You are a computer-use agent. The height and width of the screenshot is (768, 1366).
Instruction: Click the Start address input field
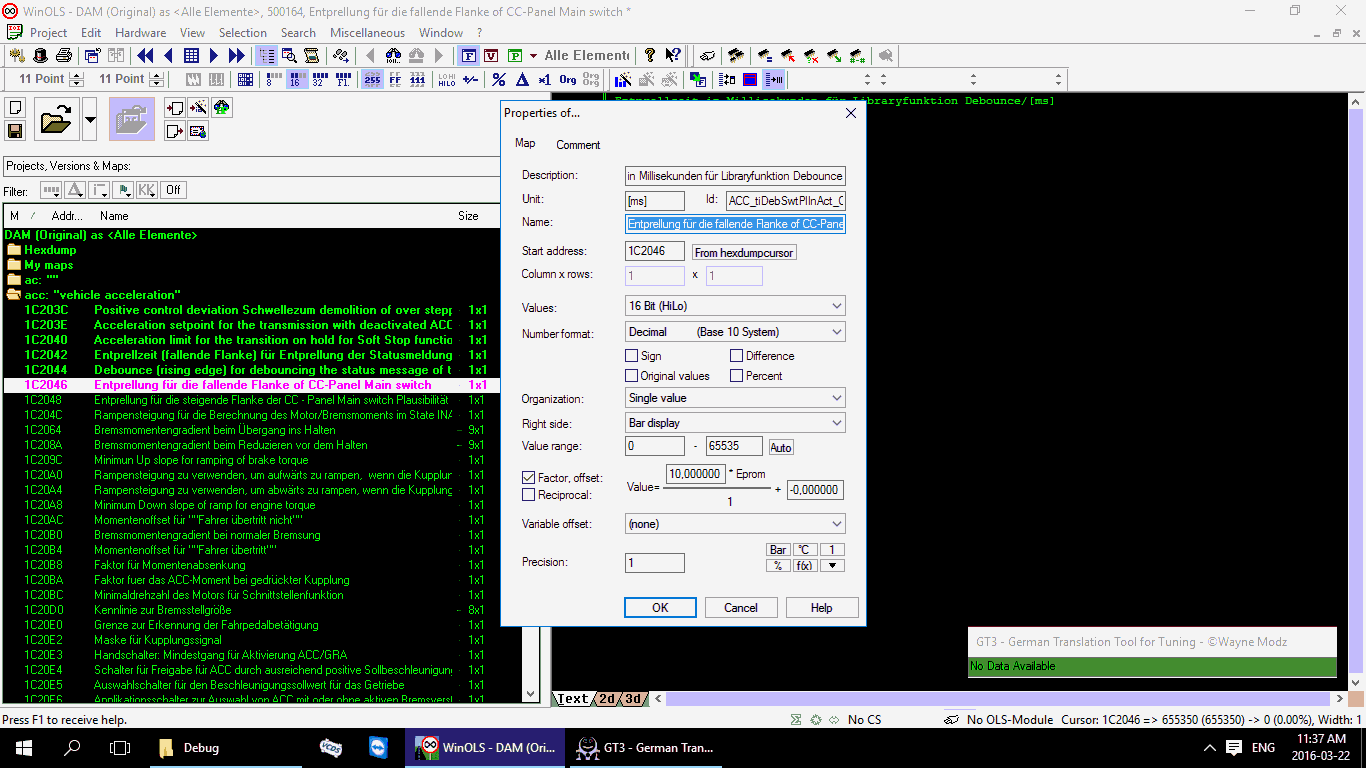pos(655,252)
